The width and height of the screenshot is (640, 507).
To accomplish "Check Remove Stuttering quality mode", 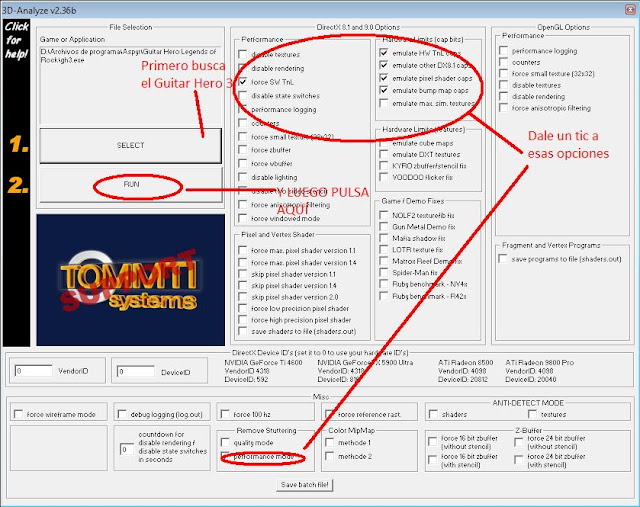I will tap(225, 442).
